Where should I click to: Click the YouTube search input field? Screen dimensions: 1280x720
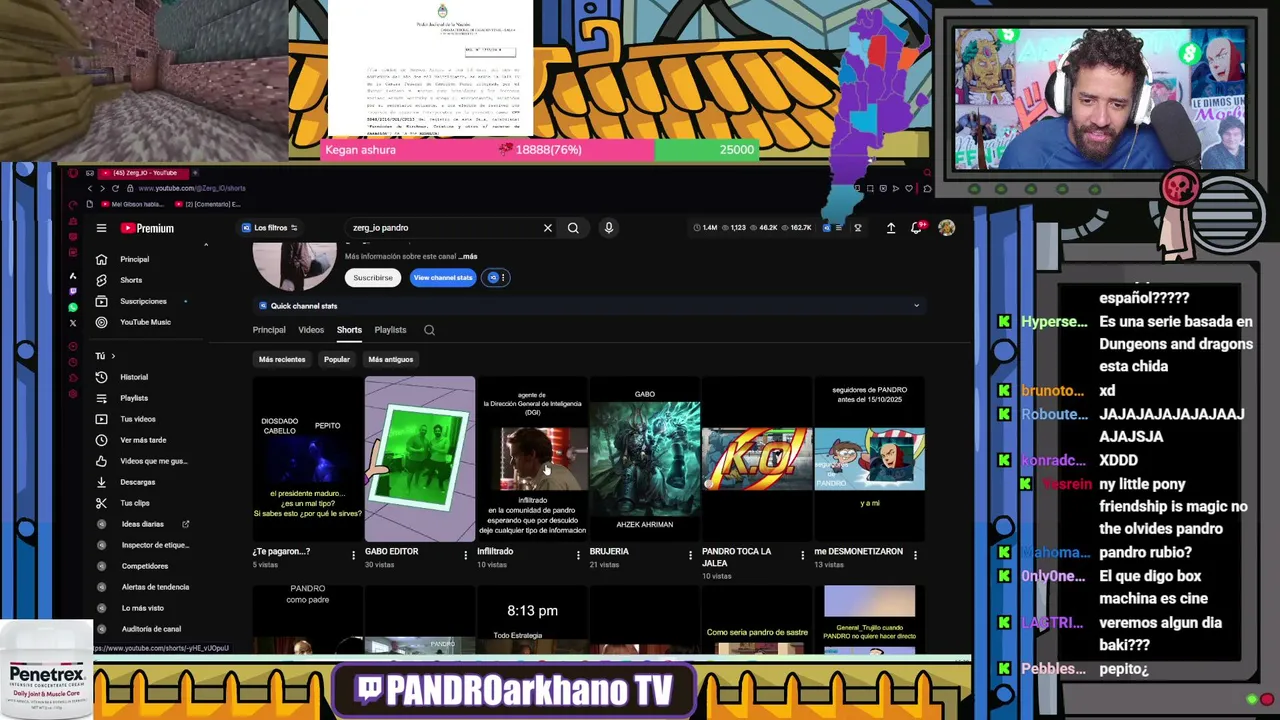click(445, 228)
